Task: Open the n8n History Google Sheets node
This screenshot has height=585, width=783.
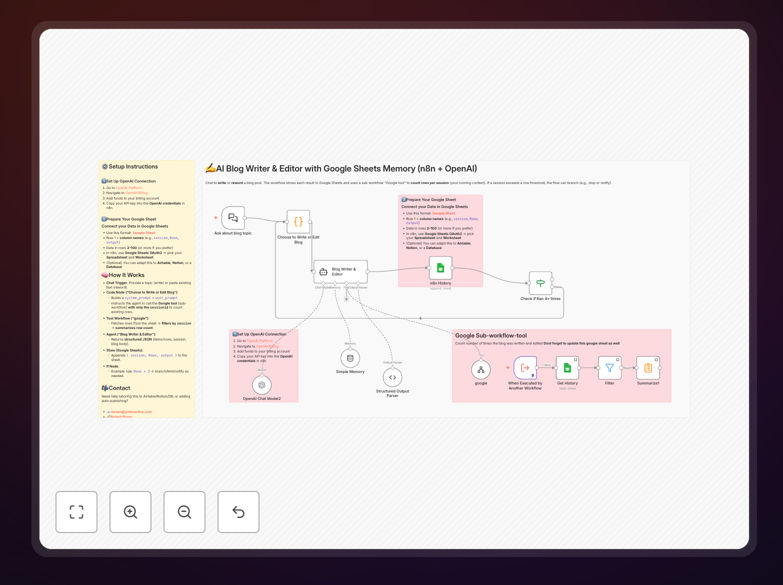Action: [440, 268]
